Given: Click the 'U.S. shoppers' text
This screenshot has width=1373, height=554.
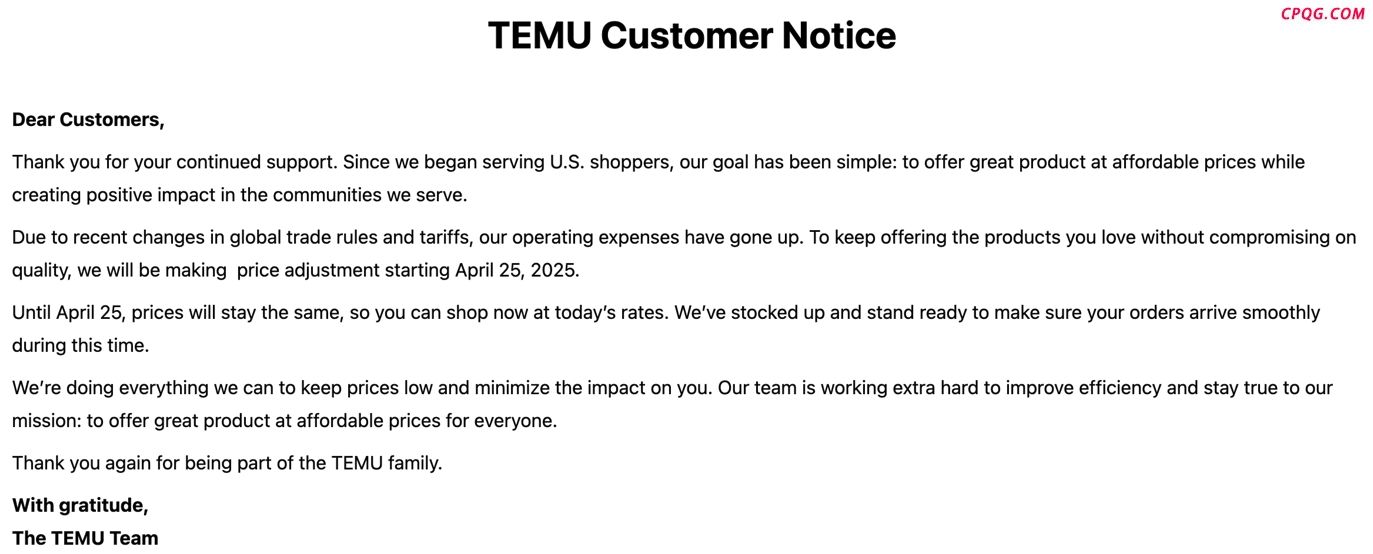Looking at the screenshot, I should pos(611,162).
